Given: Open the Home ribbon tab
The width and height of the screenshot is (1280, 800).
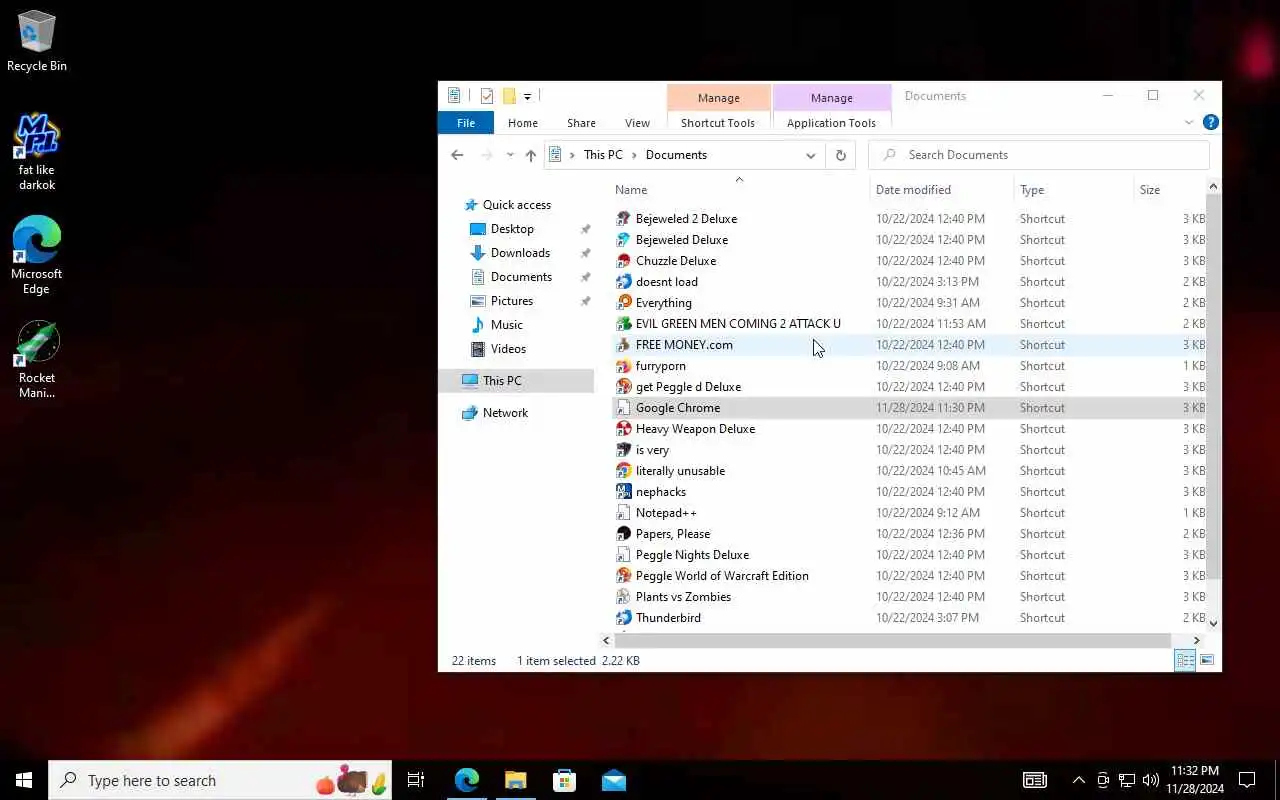Looking at the screenshot, I should (523, 123).
